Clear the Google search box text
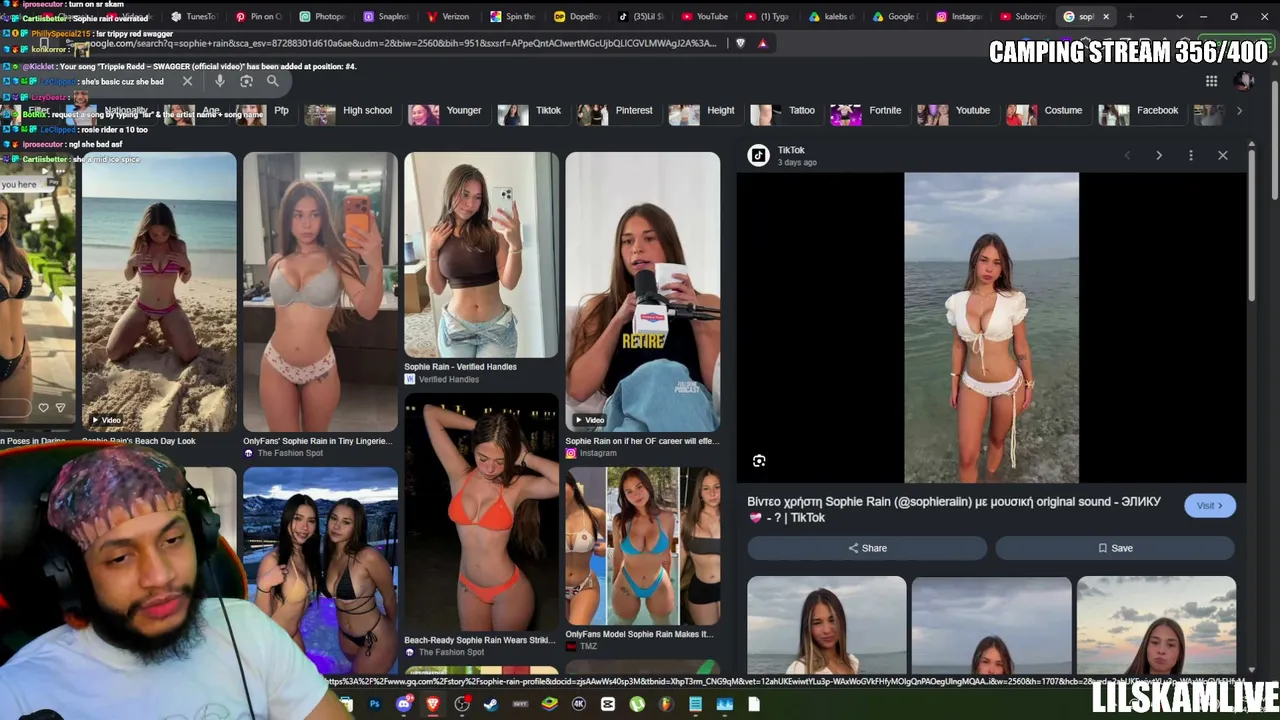The image size is (1280, 720). pyautogui.click(x=187, y=81)
